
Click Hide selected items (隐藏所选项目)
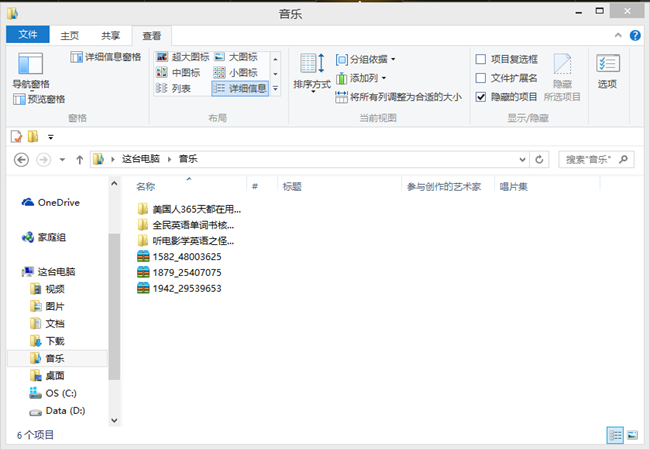pyautogui.click(x=562, y=77)
